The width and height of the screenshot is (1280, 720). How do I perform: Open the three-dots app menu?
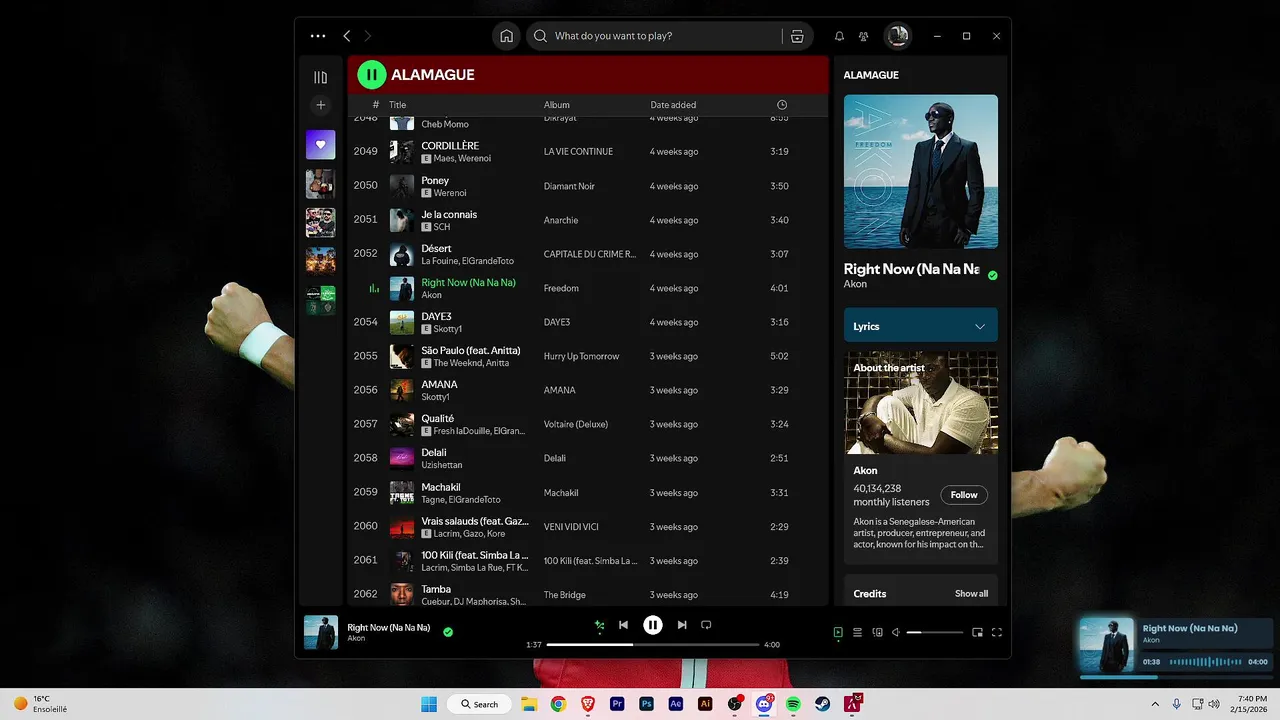[318, 36]
